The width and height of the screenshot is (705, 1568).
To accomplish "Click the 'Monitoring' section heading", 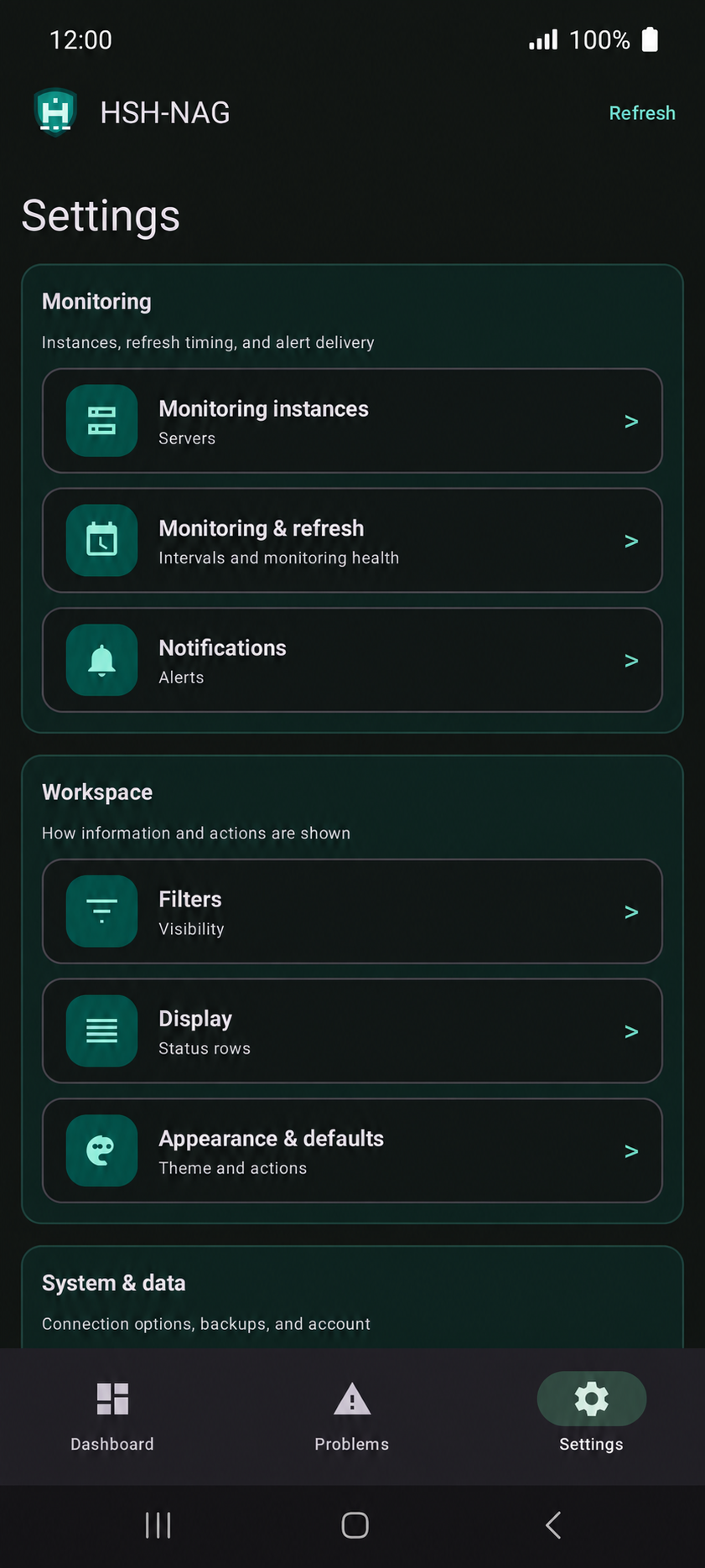I will pos(96,302).
